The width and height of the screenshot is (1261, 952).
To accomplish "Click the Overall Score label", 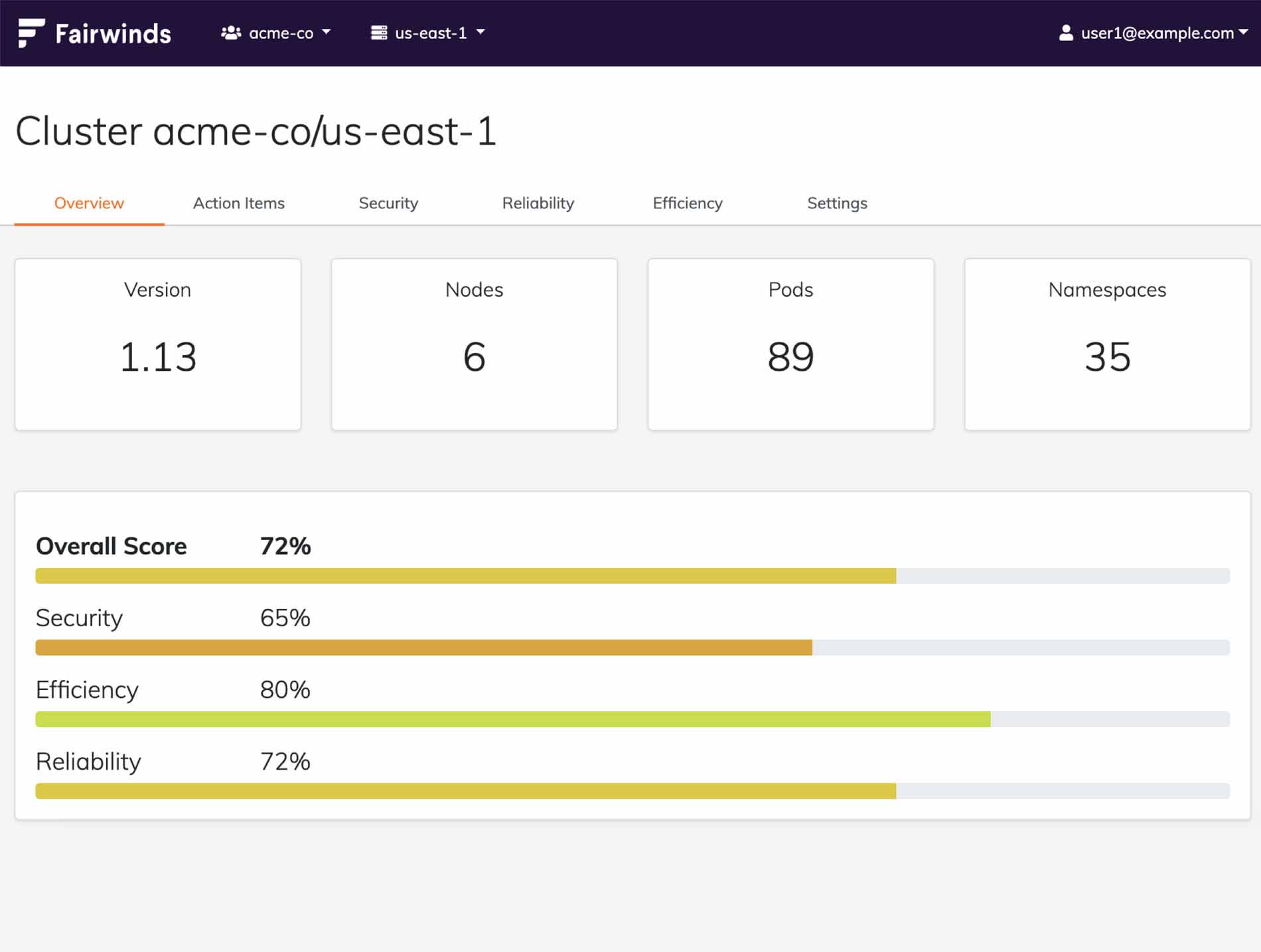I will coord(111,546).
